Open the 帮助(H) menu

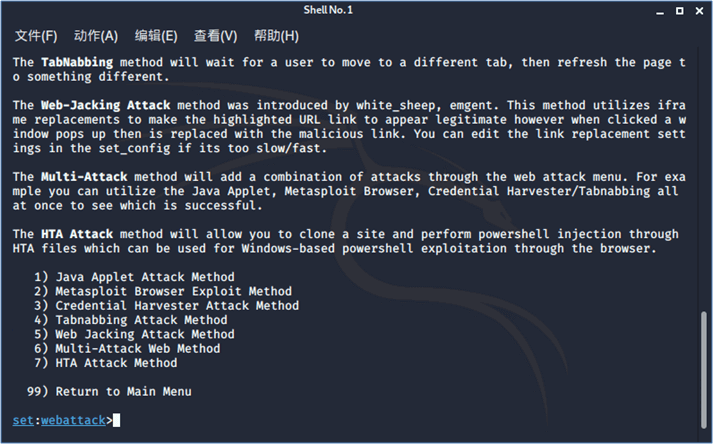276,36
